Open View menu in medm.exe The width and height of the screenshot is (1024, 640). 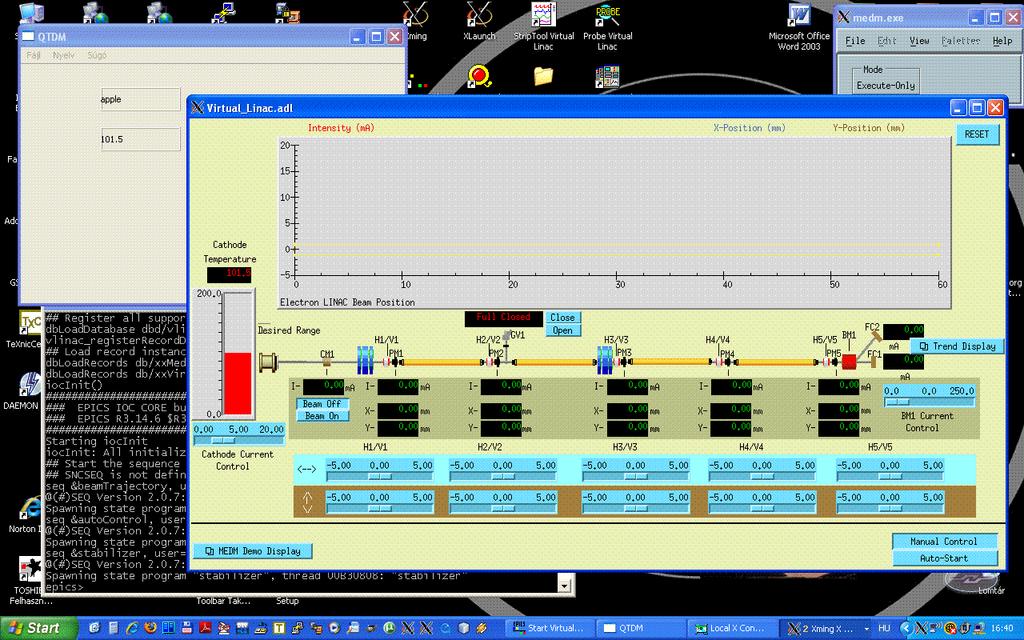pyautogui.click(x=920, y=40)
